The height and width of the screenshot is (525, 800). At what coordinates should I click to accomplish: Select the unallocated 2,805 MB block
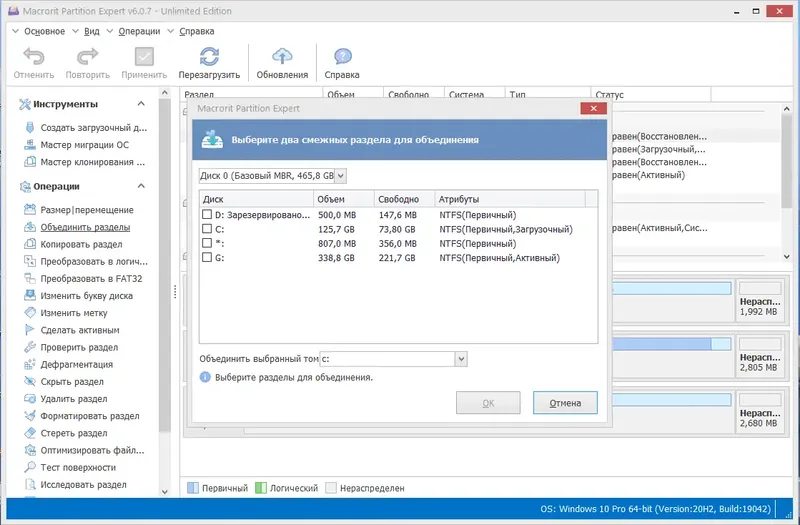pyautogui.click(x=760, y=356)
